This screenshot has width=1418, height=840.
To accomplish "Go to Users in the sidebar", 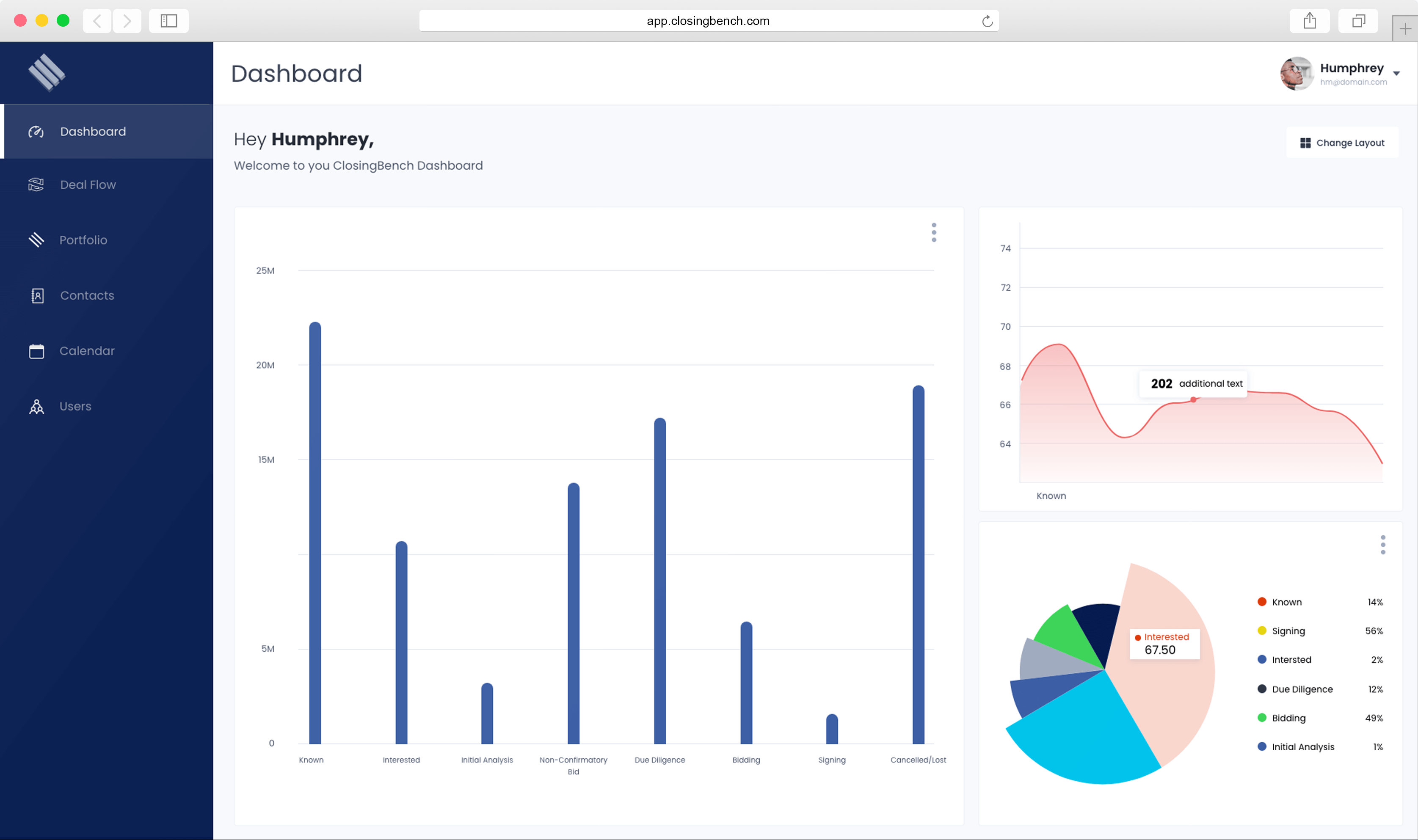I will tap(75, 406).
